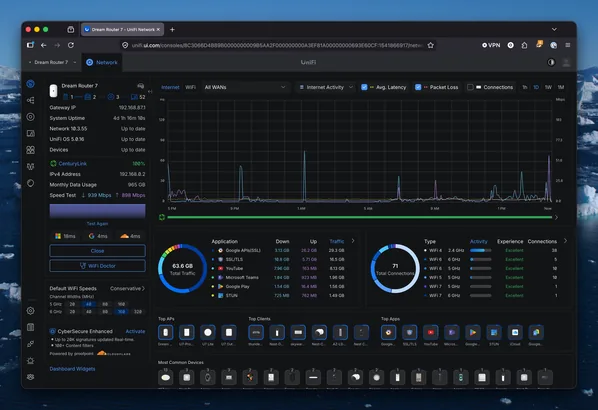This screenshot has width=598, height=410.
Task: Collapse the side panel with arrow toggle
Action: pyautogui.click(x=150, y=92)
